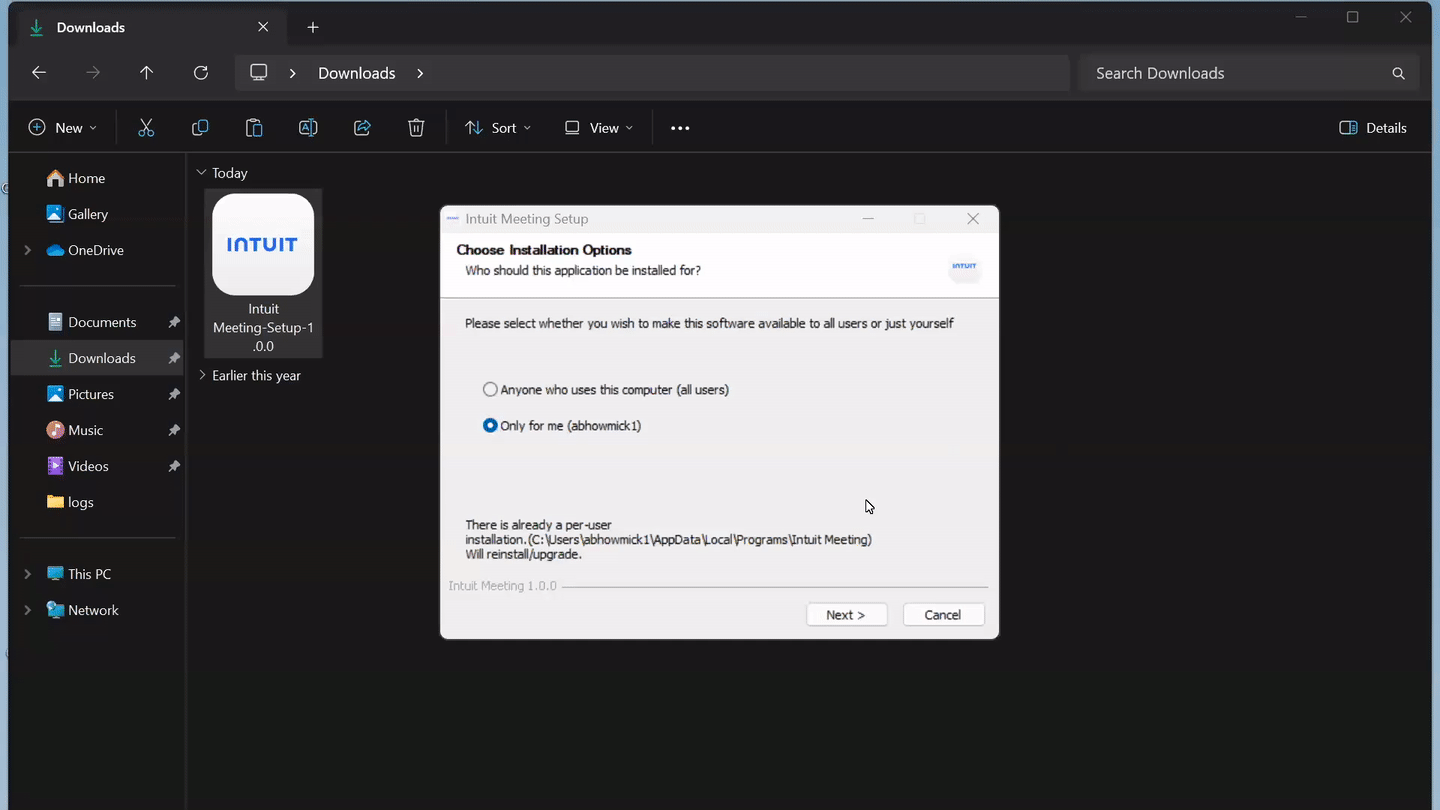Screen dimensions: 1440x810
Task: Click the Refresh icon in navigation bar
Action: (201, 73)
